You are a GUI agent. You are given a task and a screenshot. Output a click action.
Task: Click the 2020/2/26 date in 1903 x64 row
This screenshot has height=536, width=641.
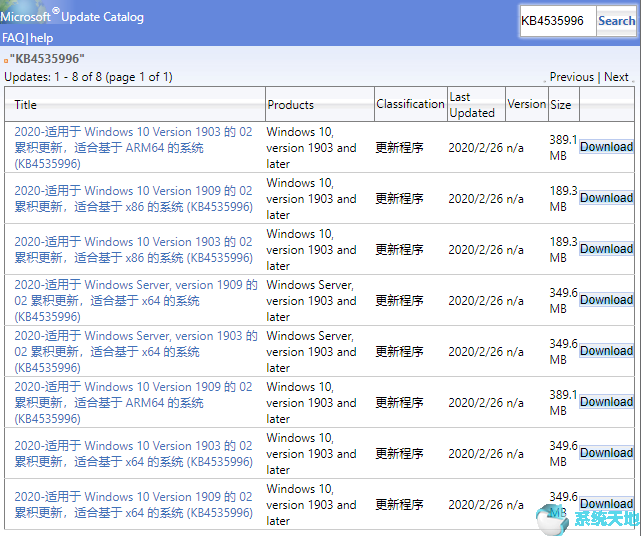pos(475,453)
